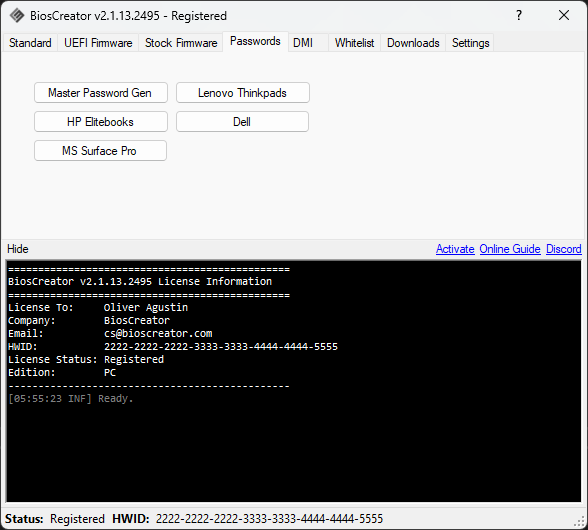Open the Settings tab
The width and height of the screenshot is (588, 530).
pos(470,43)
